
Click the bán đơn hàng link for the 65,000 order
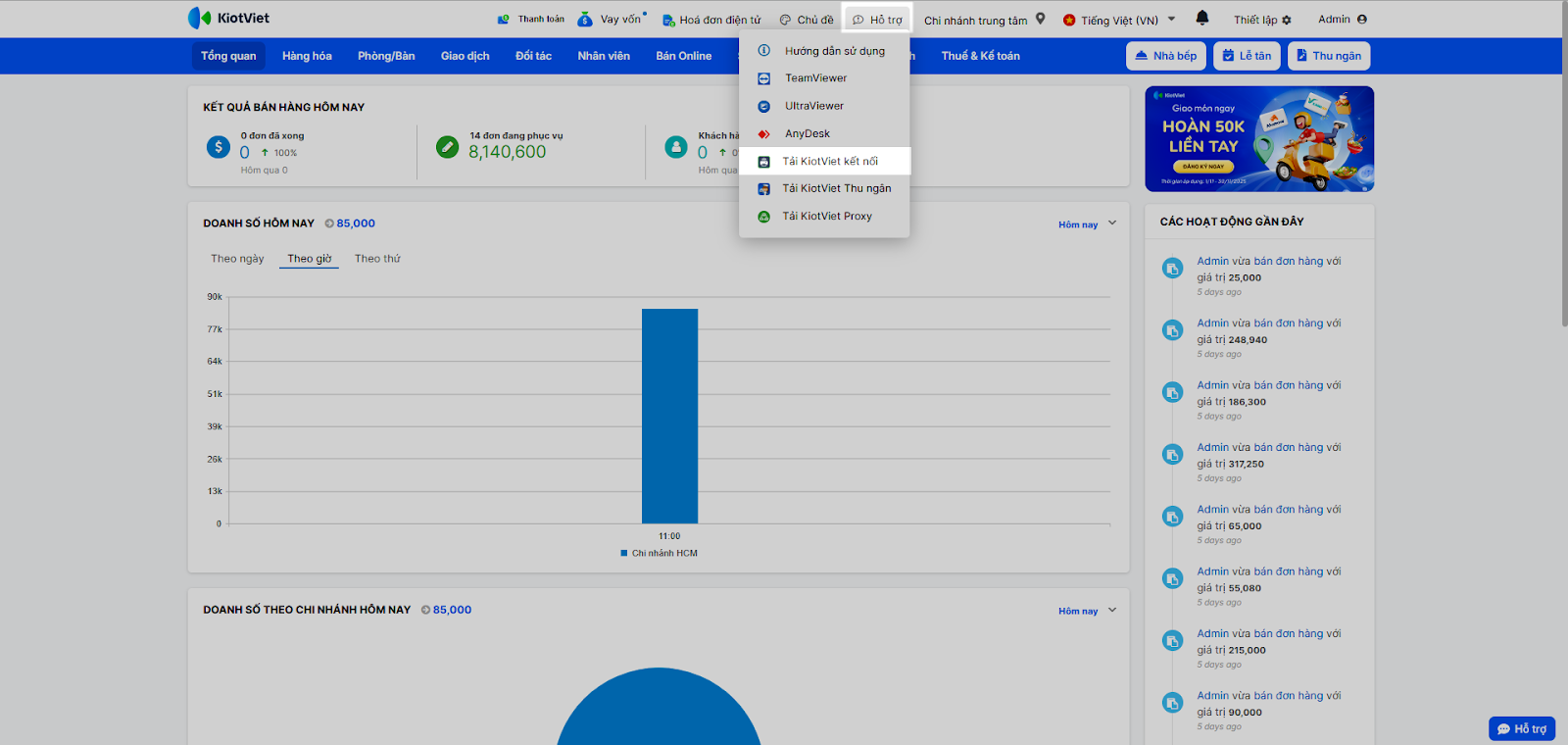(1289, 510)
